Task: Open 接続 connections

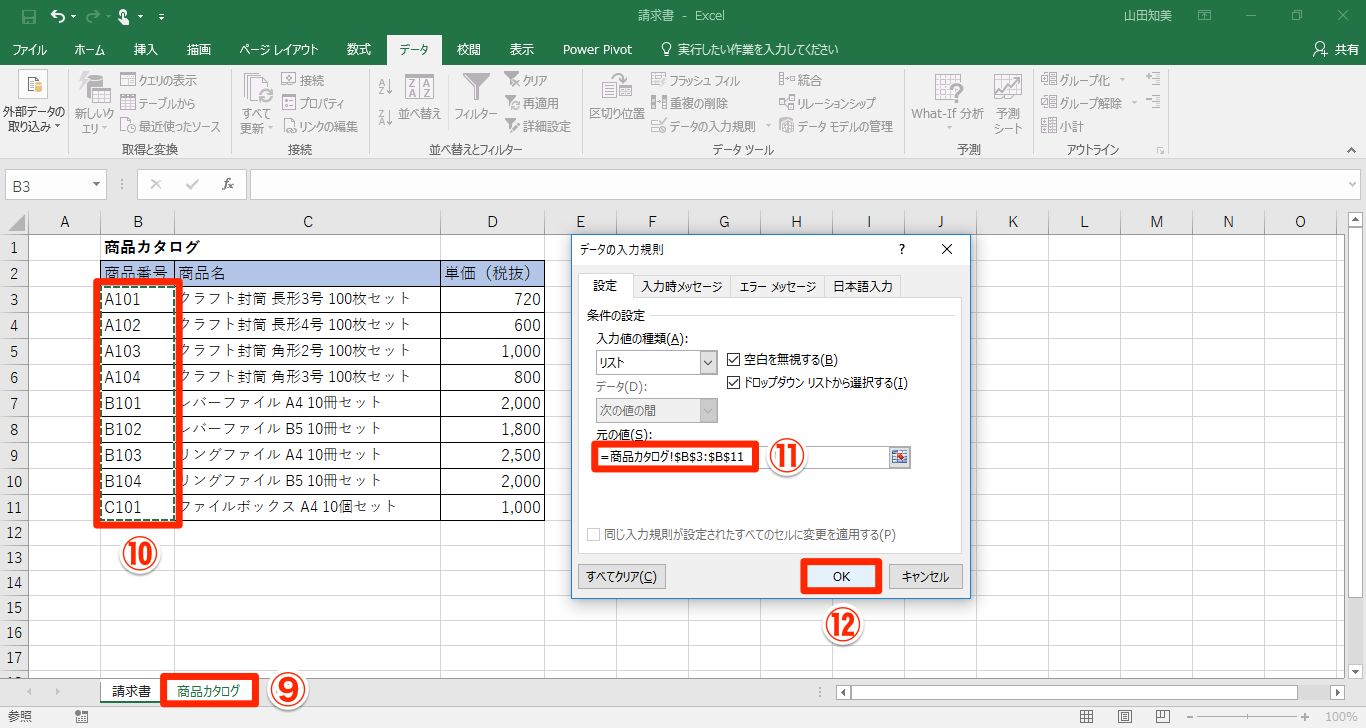Action: tap(303, 80)
